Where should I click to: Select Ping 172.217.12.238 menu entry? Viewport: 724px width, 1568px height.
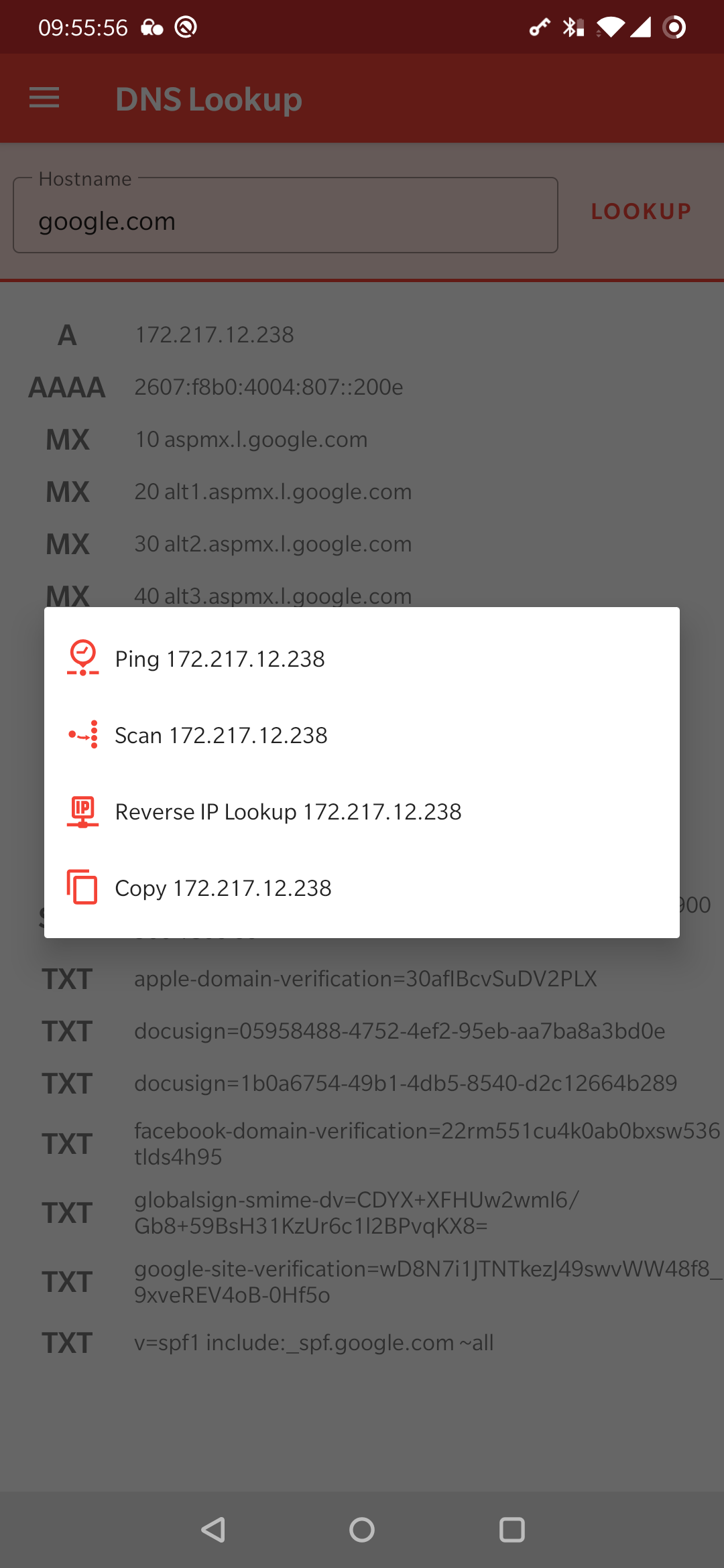220,659
